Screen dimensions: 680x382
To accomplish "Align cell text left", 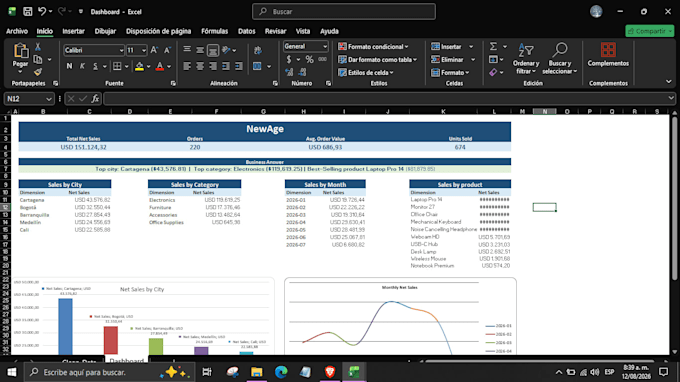I will click(x=187, y=66).
